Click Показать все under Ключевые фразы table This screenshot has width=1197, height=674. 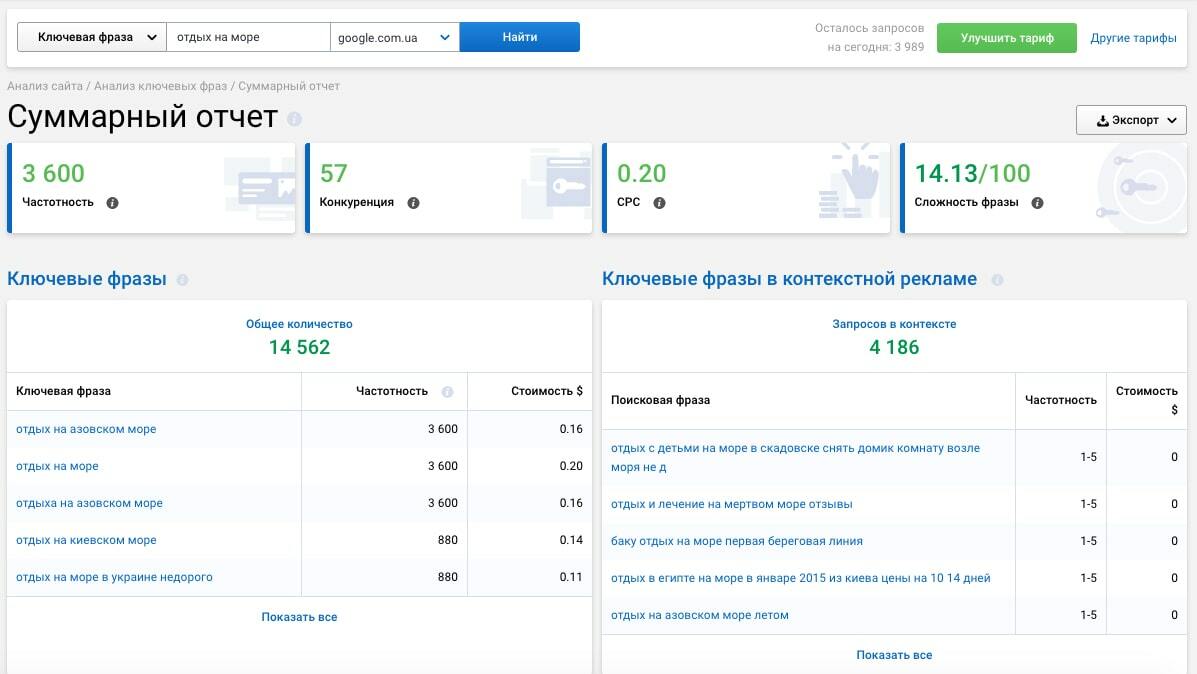[x=299, y=617]
